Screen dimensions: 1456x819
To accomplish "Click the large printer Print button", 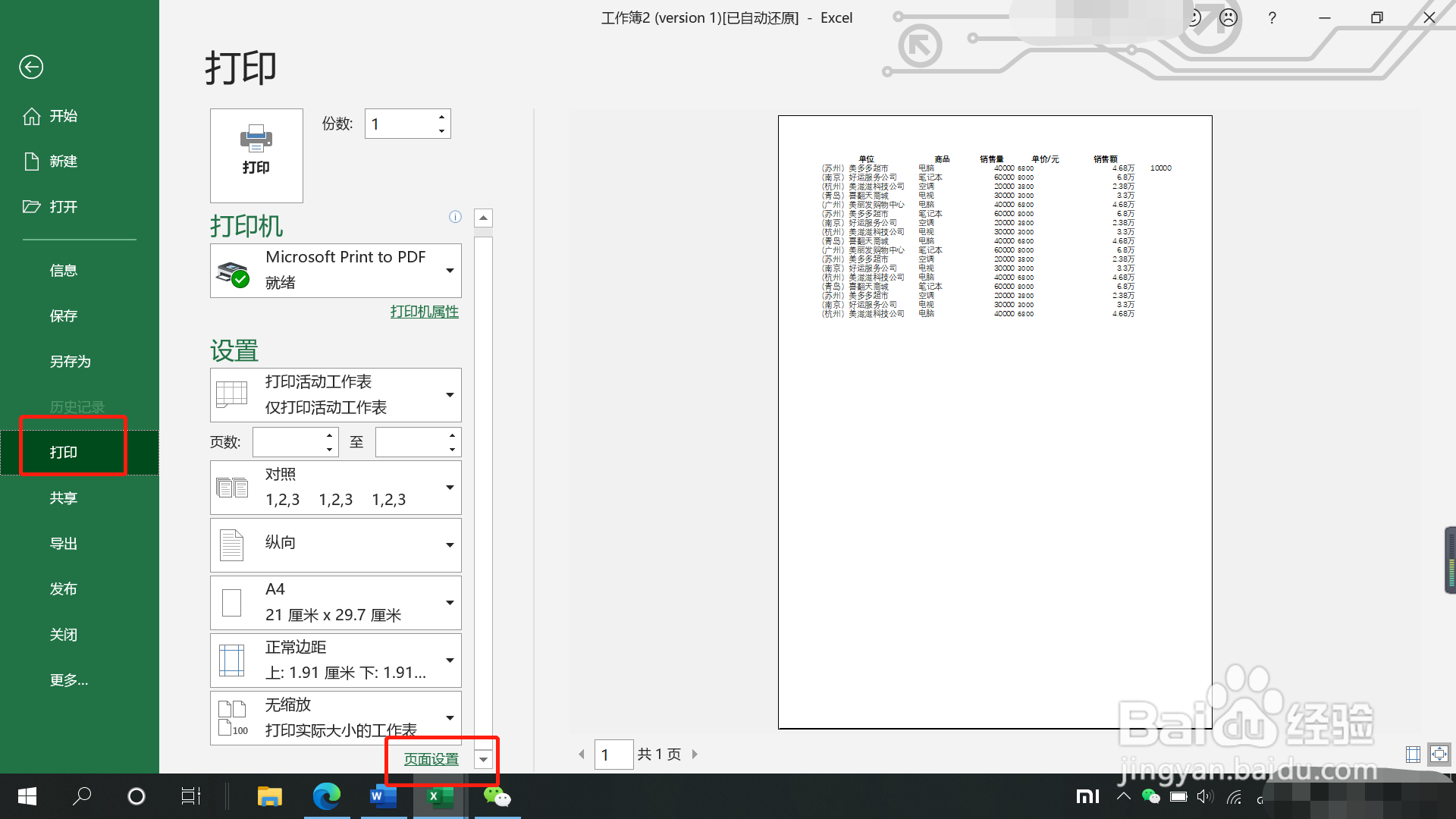I will 256,155.
